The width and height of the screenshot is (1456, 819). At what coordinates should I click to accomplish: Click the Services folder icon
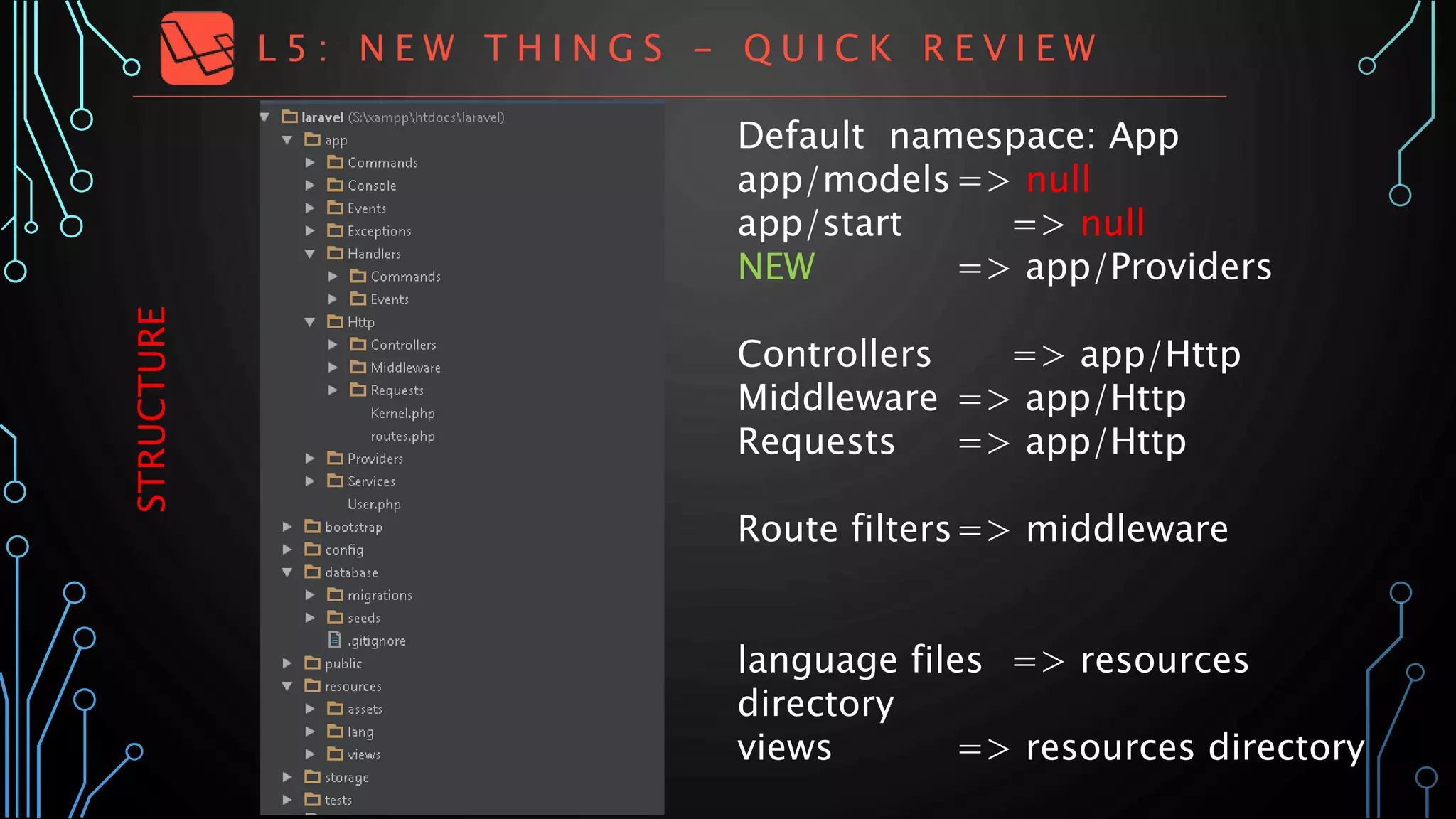[335, 481]
